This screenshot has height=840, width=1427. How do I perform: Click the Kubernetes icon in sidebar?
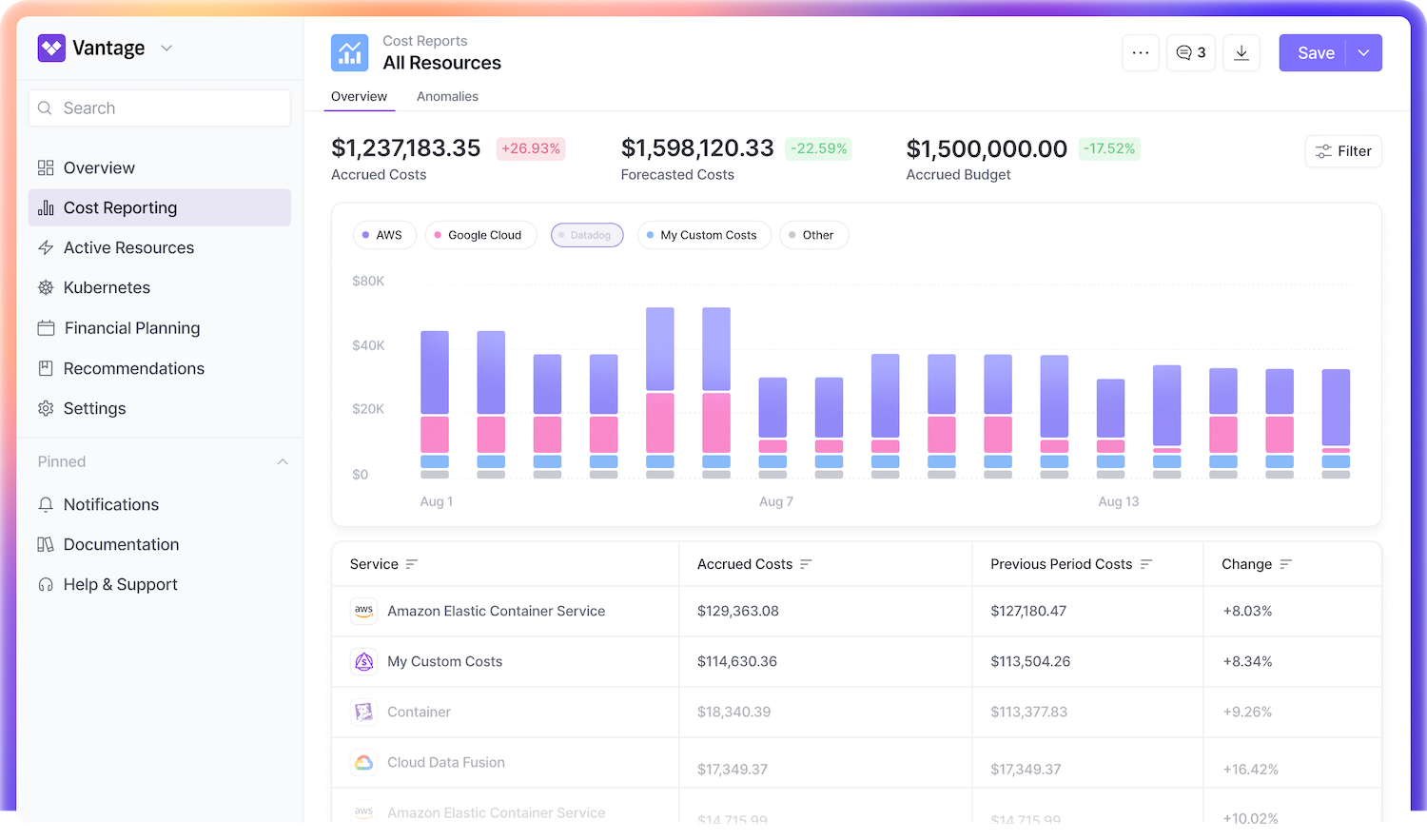pyautogui.click(x=46, y=287)
